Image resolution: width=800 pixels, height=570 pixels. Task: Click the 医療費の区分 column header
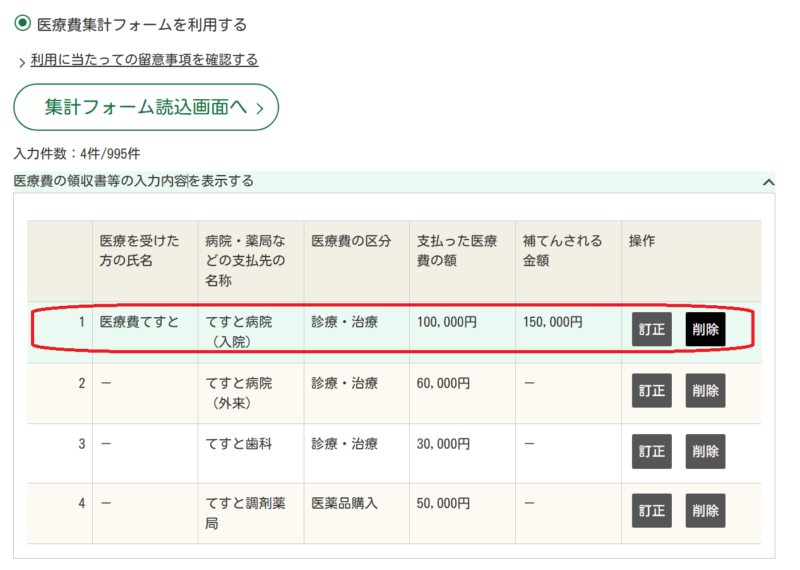[351, 241]
